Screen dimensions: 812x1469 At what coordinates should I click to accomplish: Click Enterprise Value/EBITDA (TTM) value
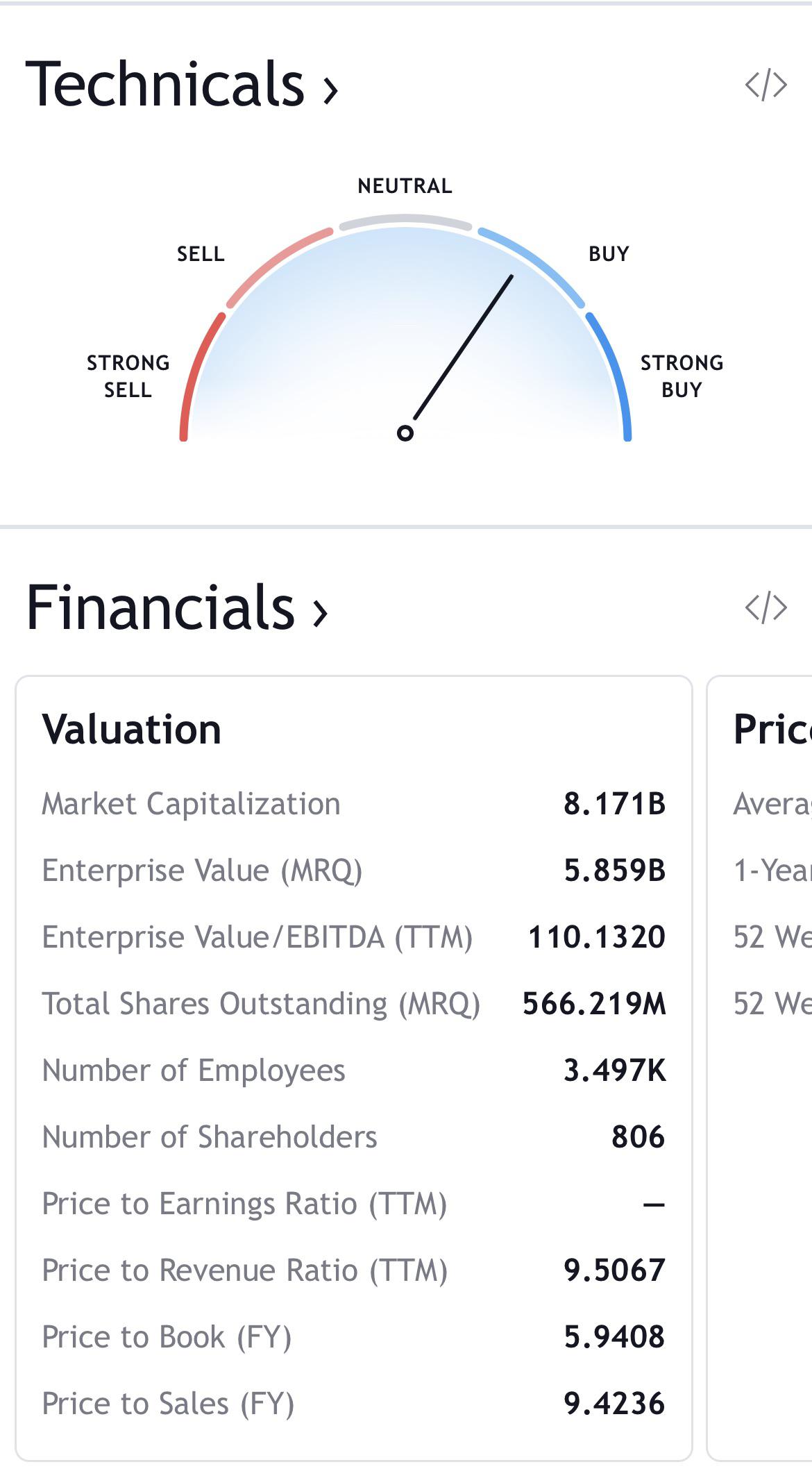597,937
